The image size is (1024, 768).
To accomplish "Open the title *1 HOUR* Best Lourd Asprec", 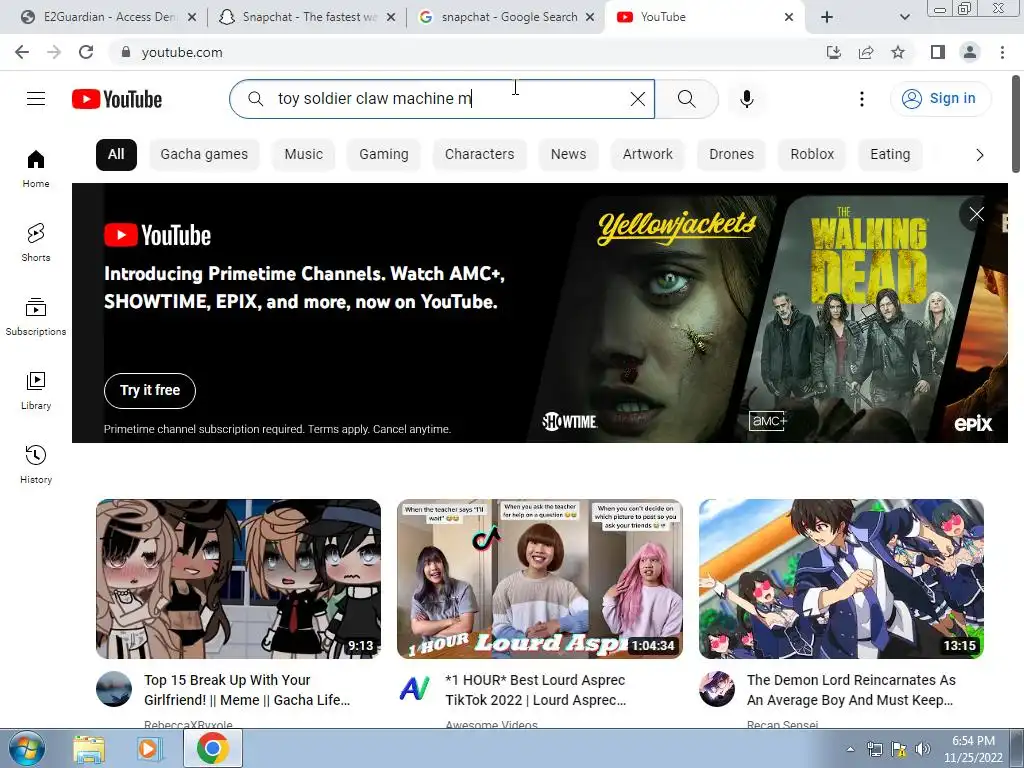I will click(x=536, y=690).
